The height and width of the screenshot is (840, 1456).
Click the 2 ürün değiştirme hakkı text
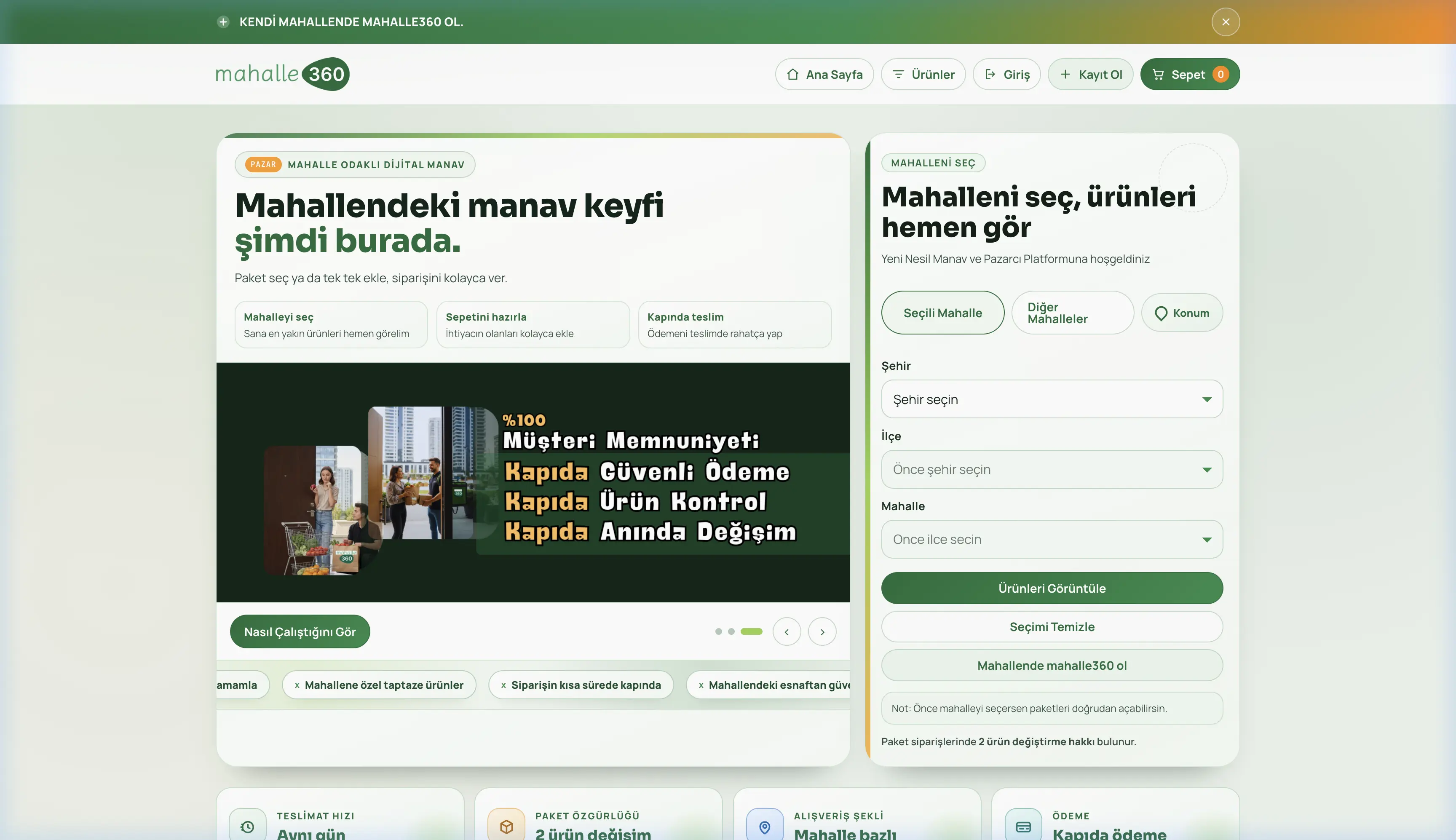[1037, 742]
